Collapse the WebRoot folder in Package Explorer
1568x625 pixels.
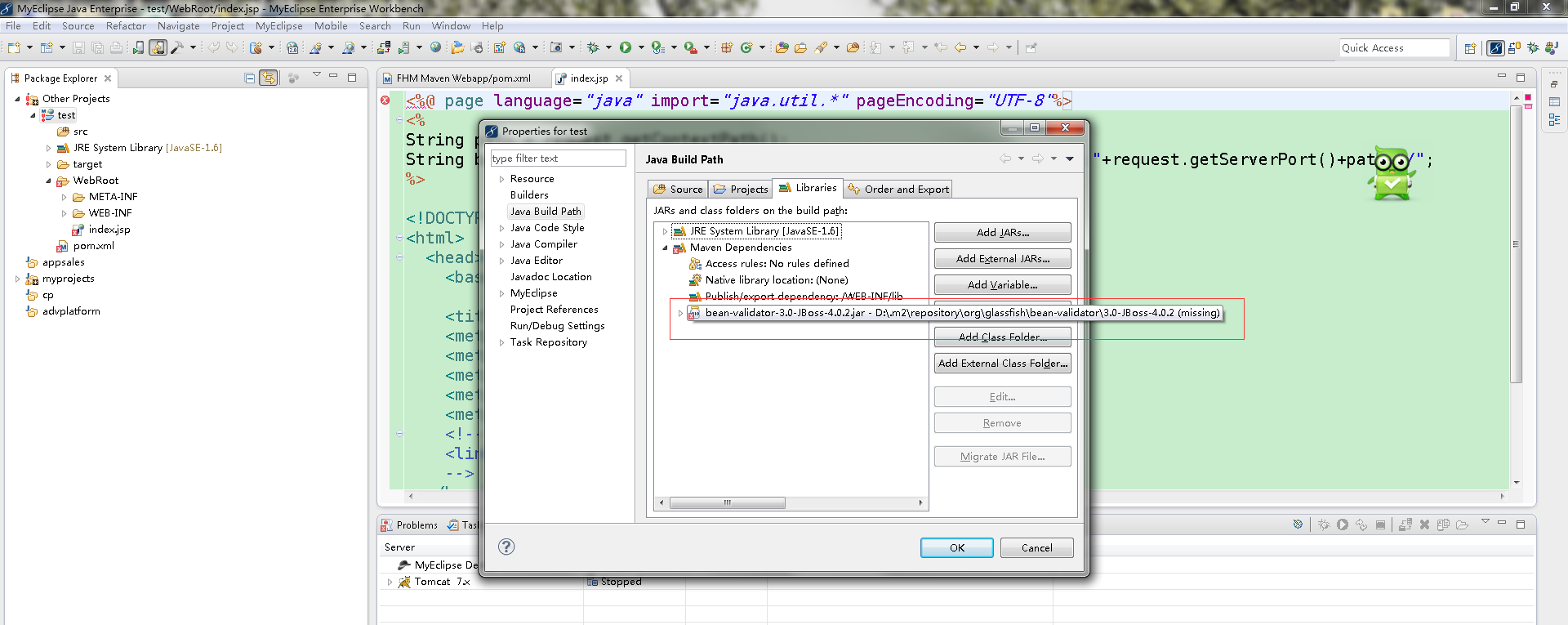coord(48,181)
